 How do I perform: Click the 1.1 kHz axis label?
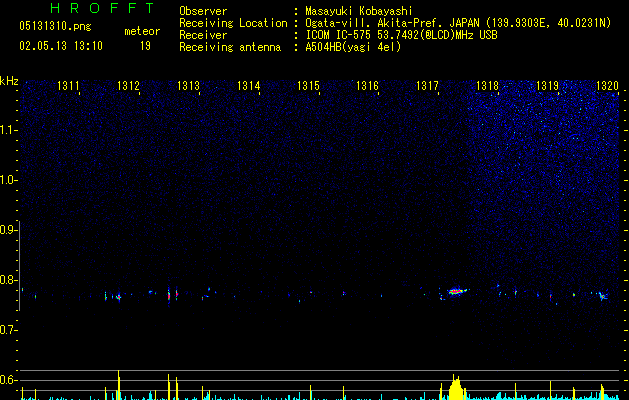click(8, 130)
